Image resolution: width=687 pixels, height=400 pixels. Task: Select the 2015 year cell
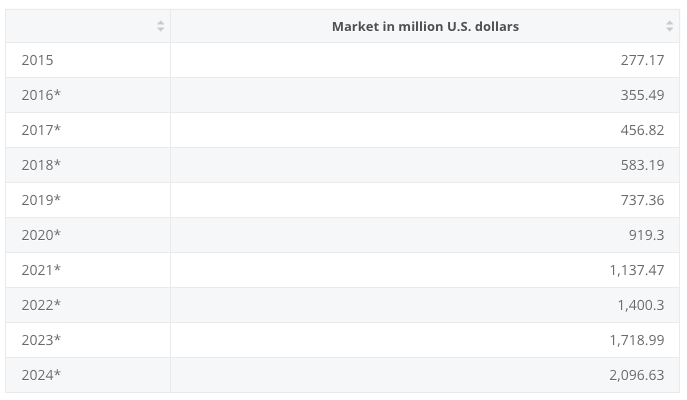[38, 60]
